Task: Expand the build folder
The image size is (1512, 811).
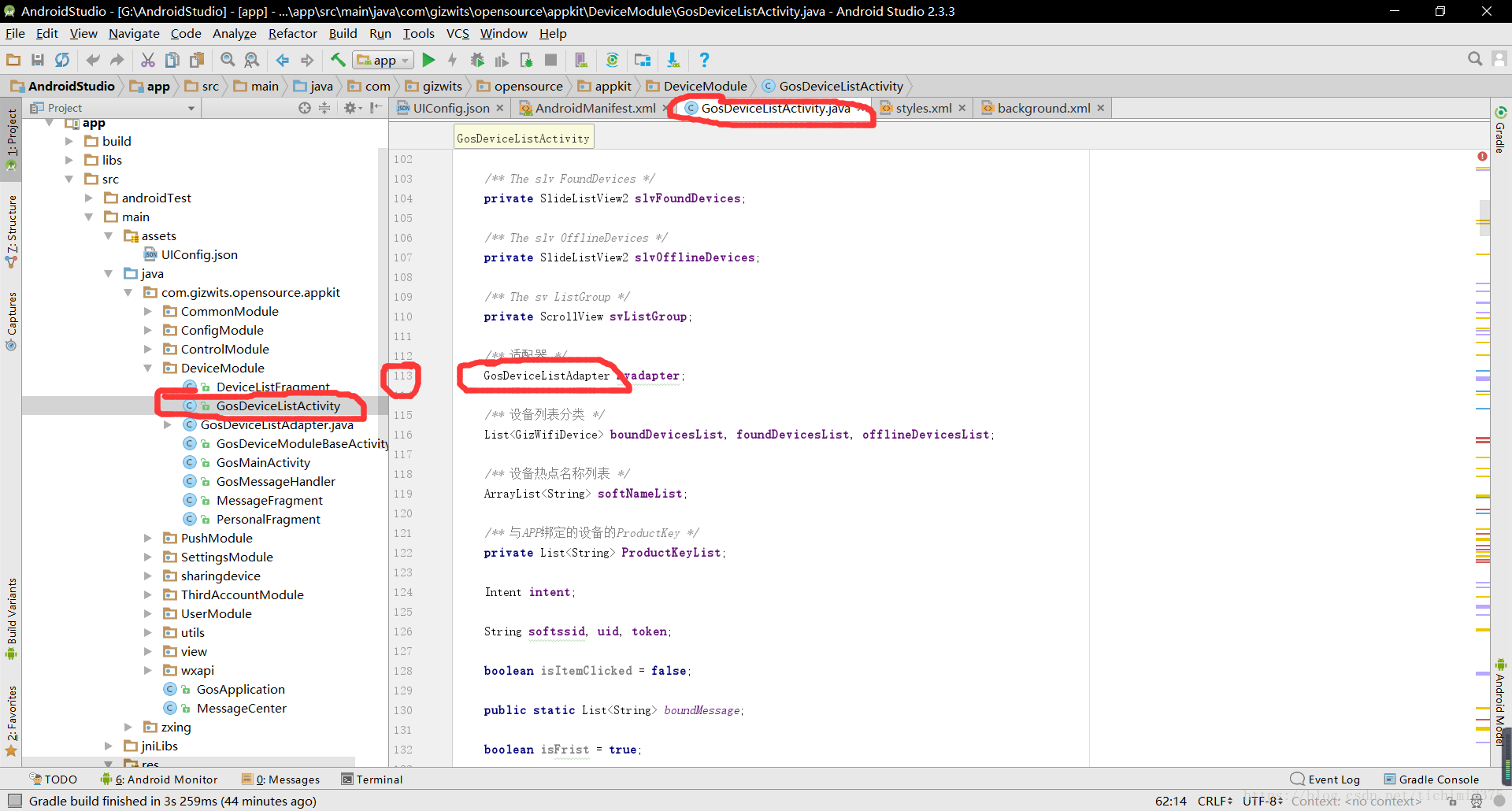Action: [69, 141]
